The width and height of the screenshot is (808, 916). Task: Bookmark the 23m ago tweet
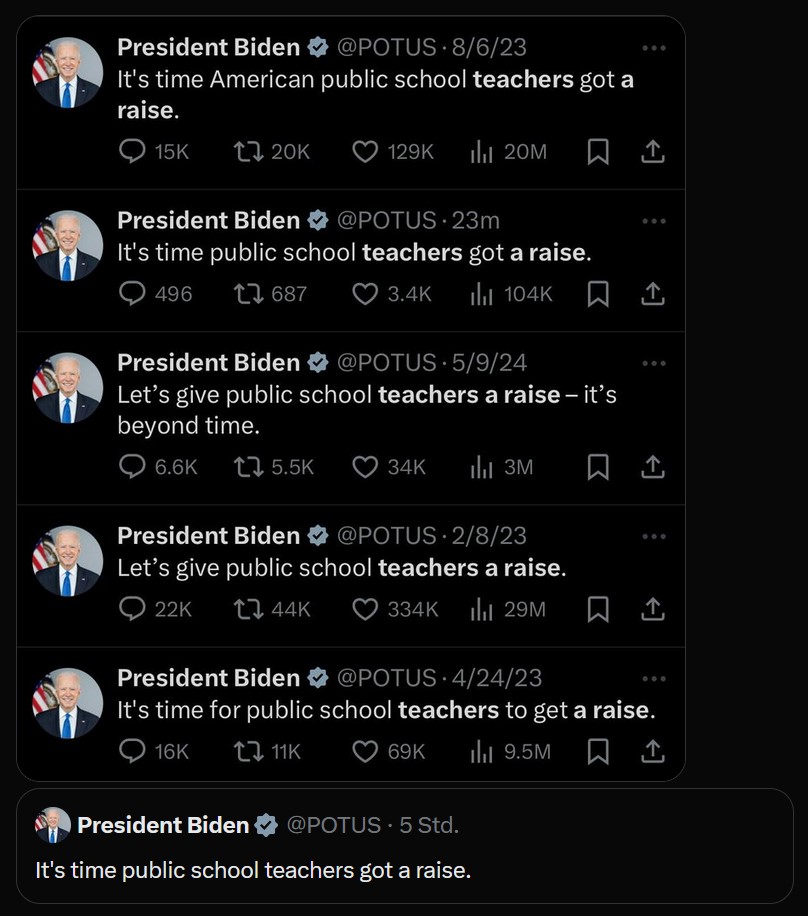click(598, 293)
